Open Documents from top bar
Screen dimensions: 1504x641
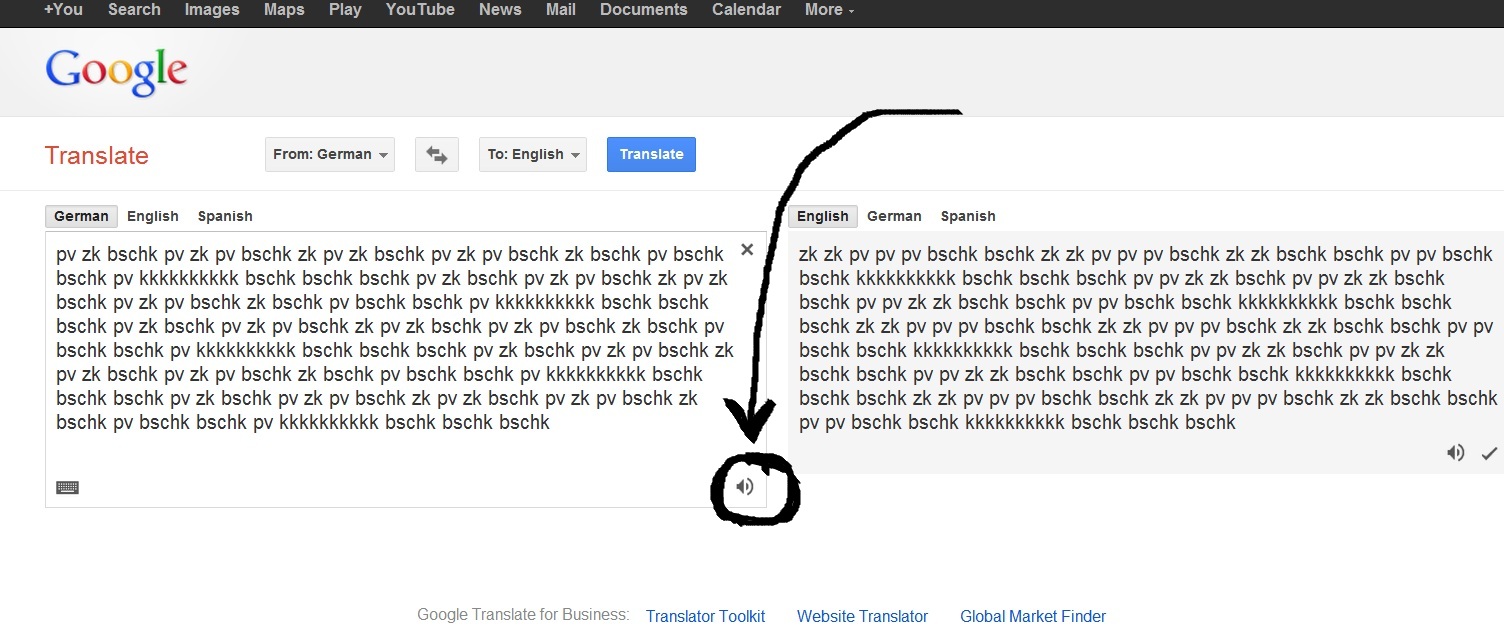(644, 10)
